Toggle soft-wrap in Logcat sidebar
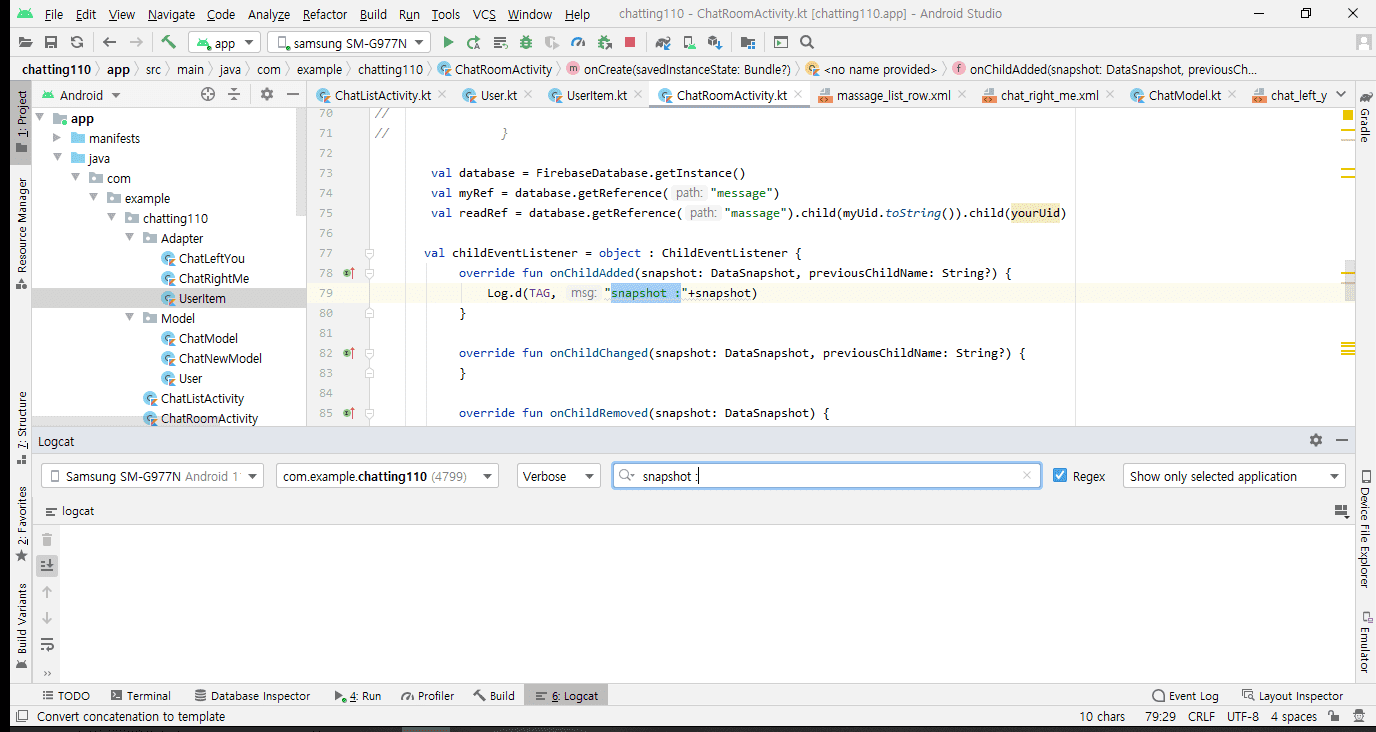The image size is (1376, 732). click(x=47, y=644)
